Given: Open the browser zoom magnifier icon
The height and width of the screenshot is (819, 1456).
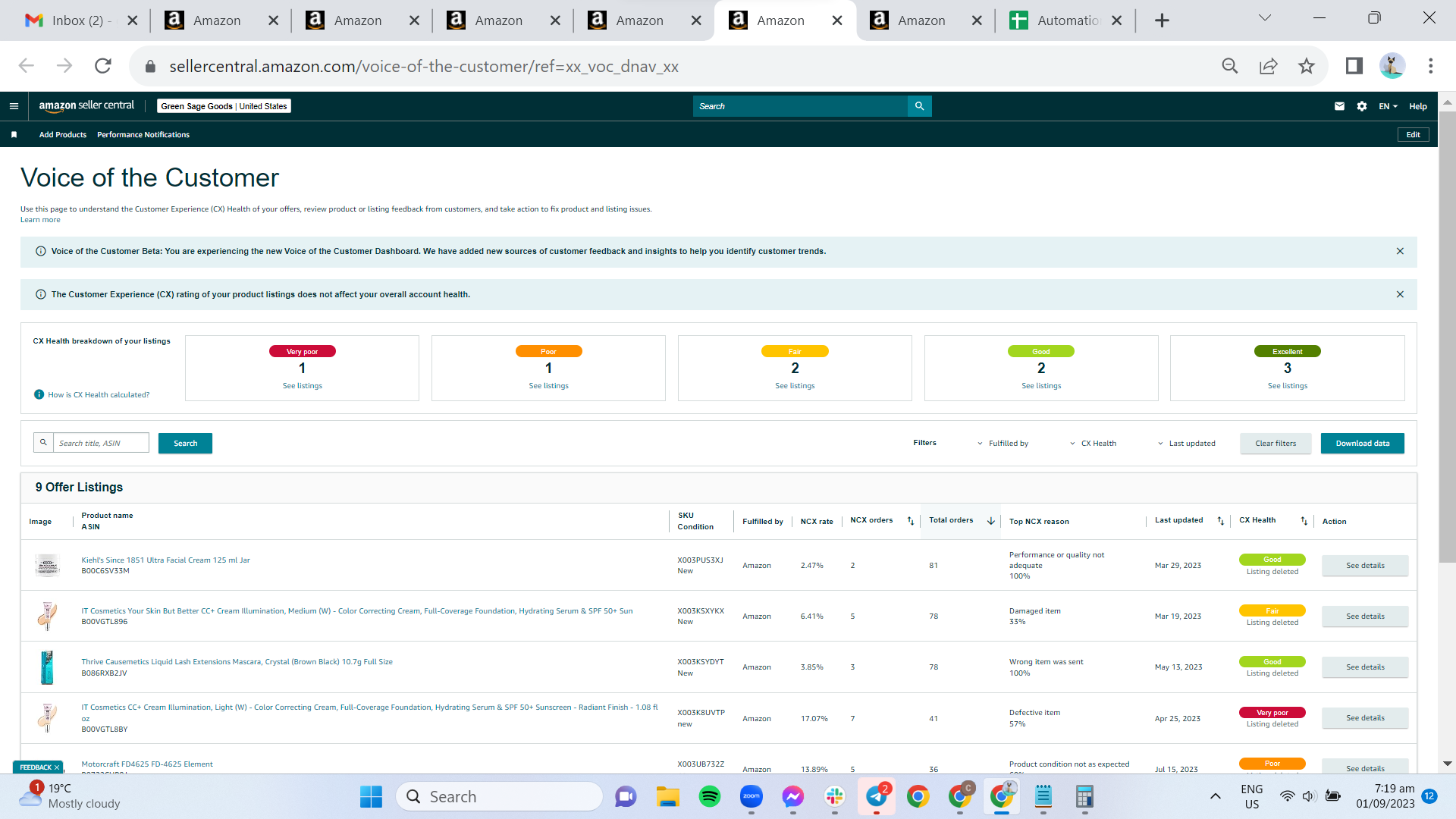Looking at the screenshot, I should click(1230, 66).
